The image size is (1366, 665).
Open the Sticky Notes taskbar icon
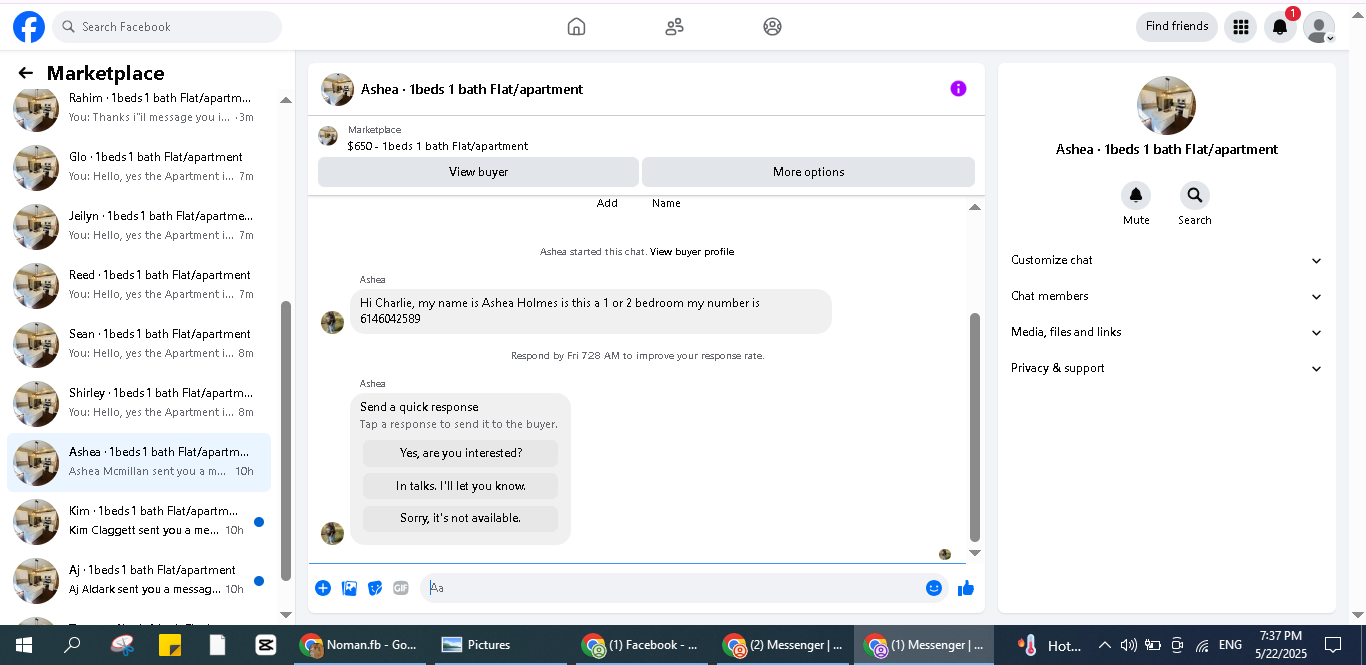click(169, 645)
